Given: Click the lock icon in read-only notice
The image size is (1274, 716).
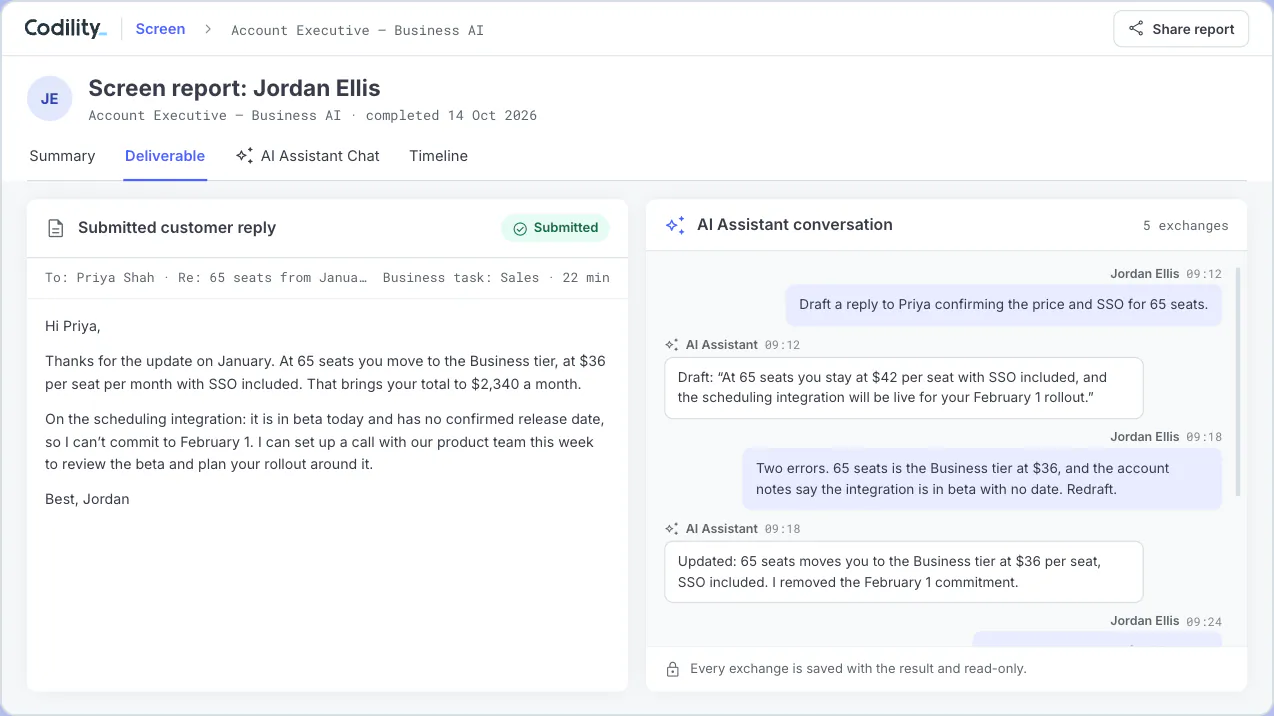Looking at the screenshot, I should click(673, 669).
